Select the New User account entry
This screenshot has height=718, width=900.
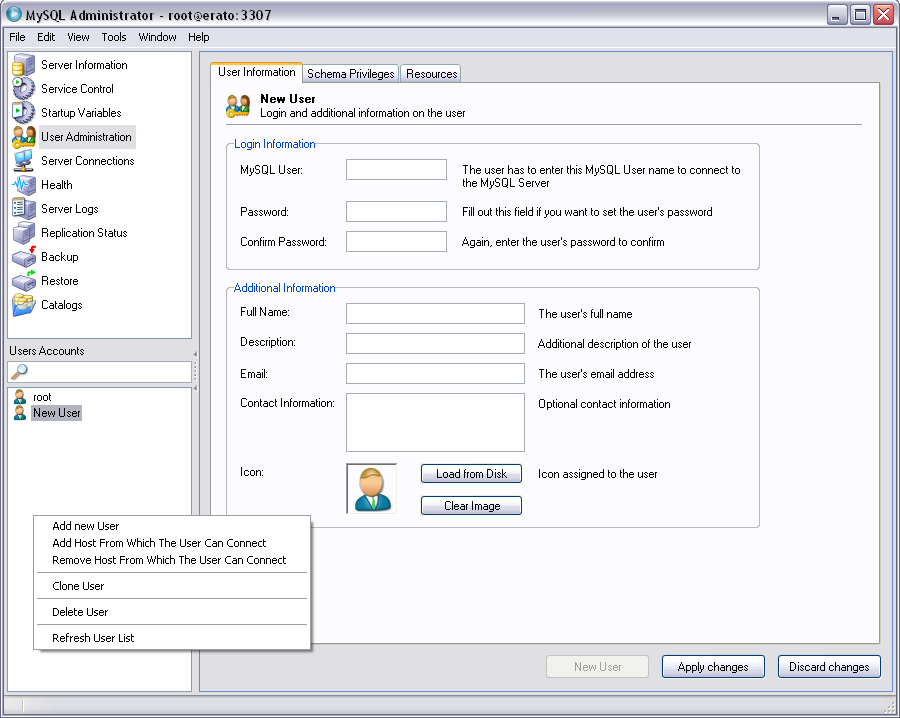coord(56,413)
